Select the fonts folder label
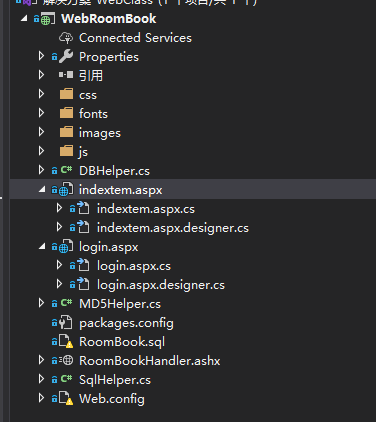Image resolution: width=376 pixels, height=422 pixels. [93, 114]
